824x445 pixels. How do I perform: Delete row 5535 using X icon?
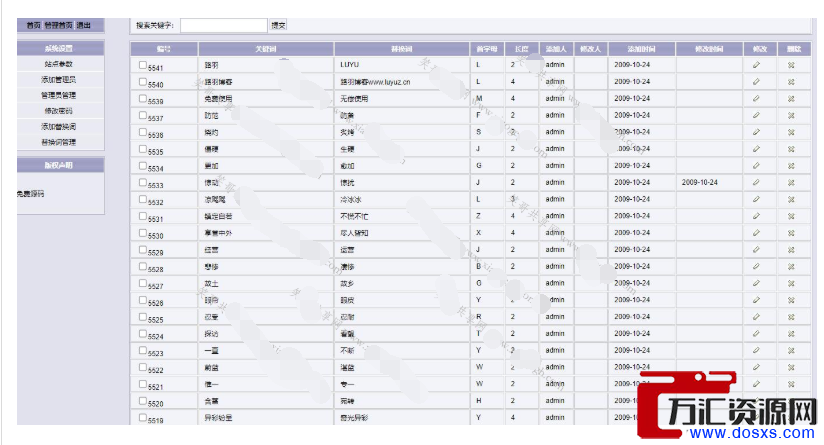pyautogui.click(x=791, y=149)
